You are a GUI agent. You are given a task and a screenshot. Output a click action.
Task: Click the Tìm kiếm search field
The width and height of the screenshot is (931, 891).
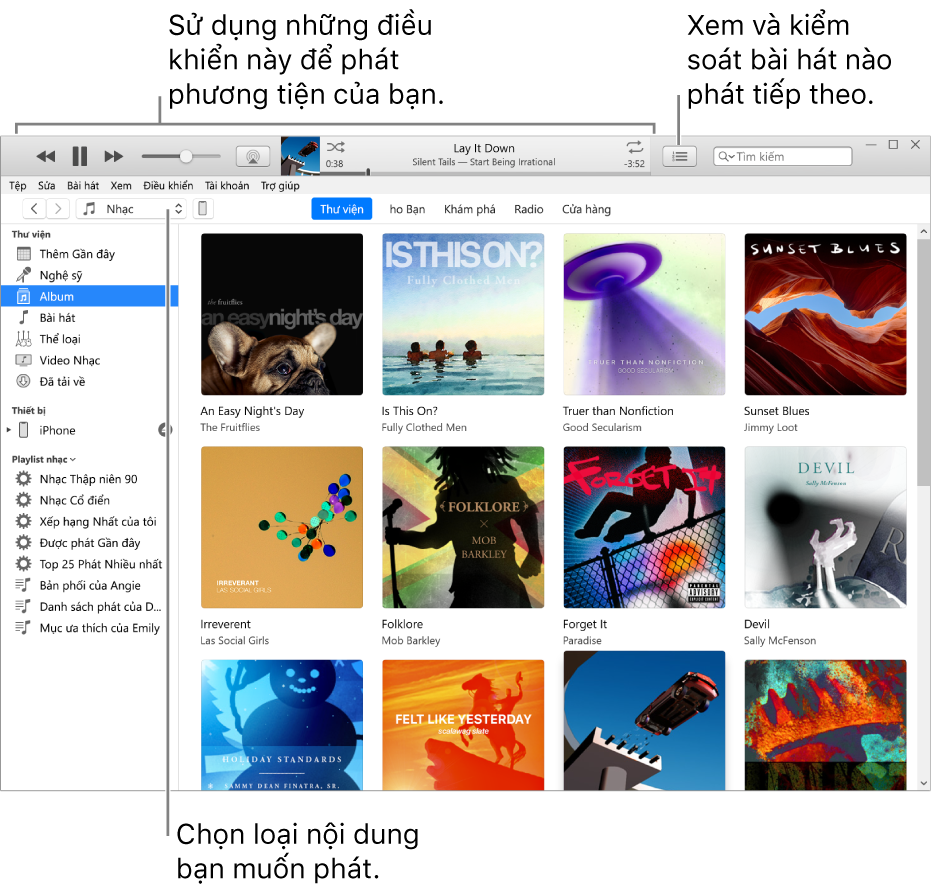point(783,157)
